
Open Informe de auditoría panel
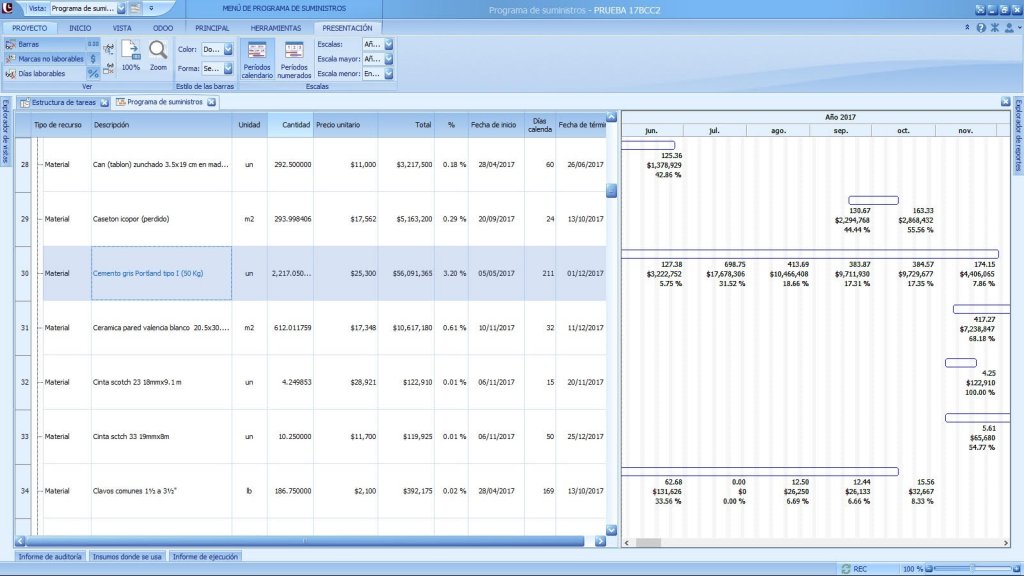[50, 556]
